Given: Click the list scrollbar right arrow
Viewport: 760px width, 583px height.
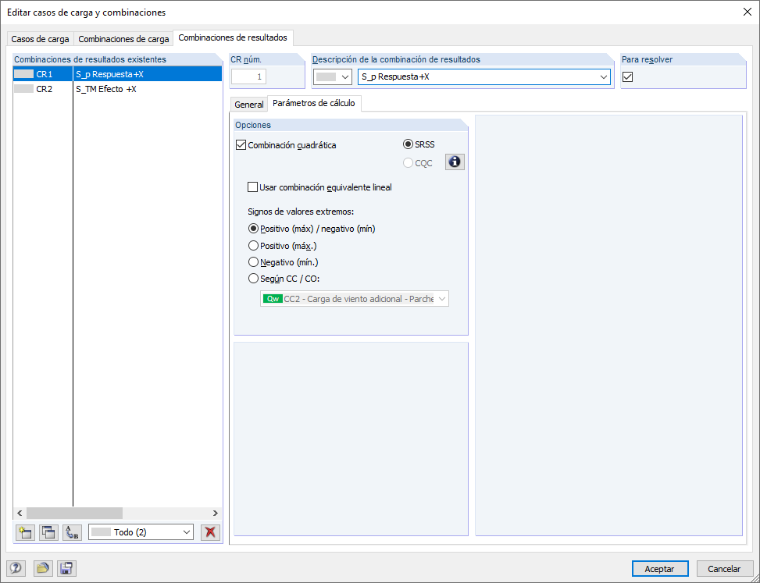Looking at the screenshot, I should (x=215, y=513).
